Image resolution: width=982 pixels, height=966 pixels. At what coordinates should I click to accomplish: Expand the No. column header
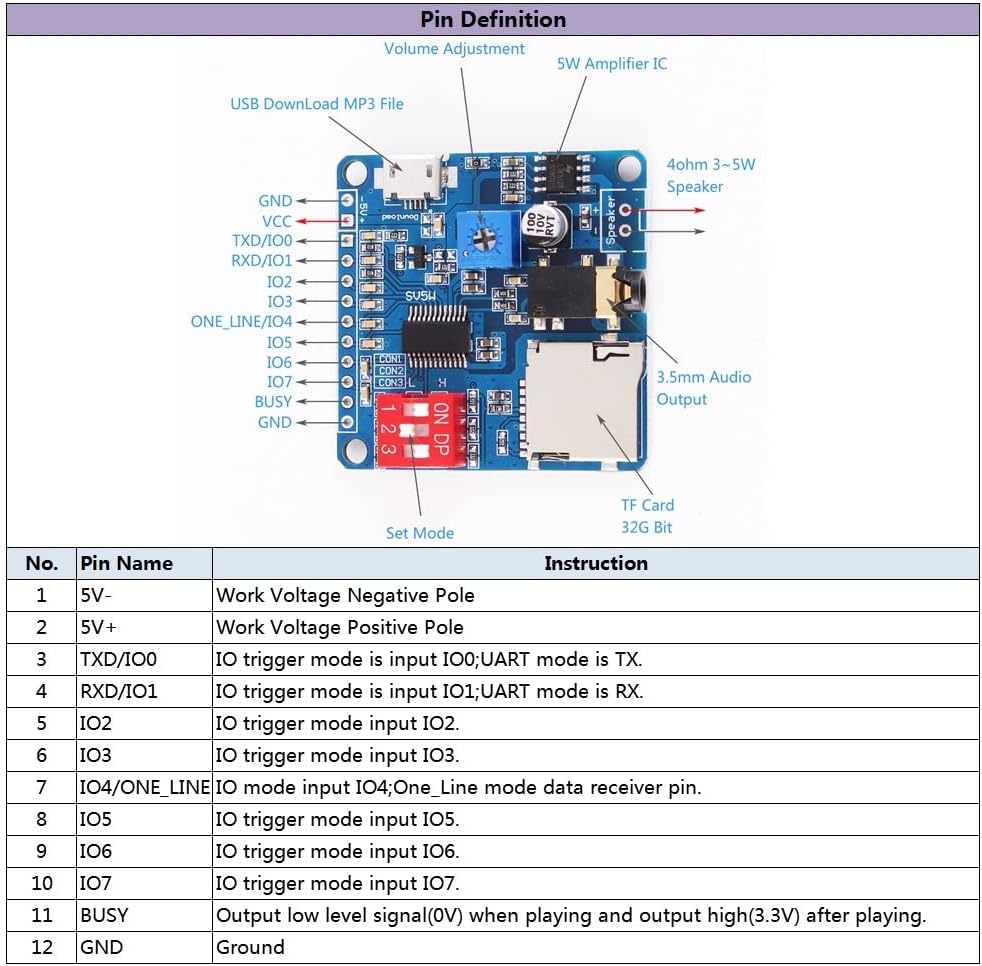pyautogui.click(x=41, y=563)
